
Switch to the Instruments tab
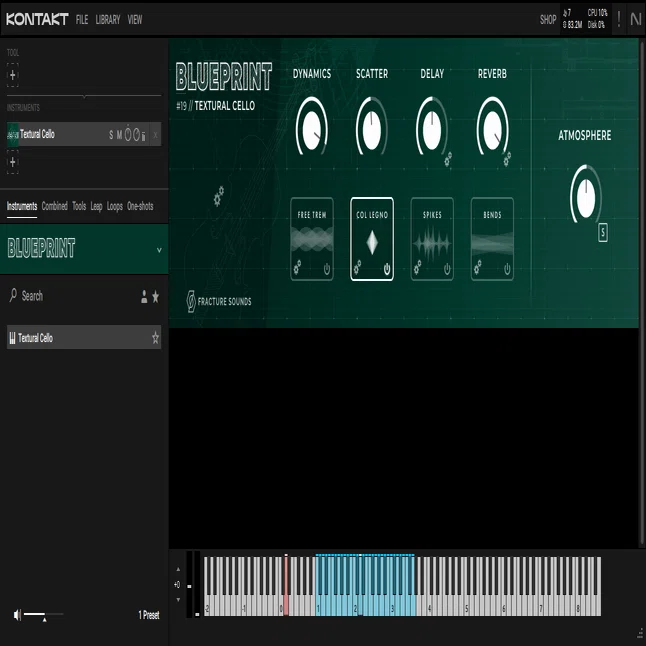[x=22, y=206]
